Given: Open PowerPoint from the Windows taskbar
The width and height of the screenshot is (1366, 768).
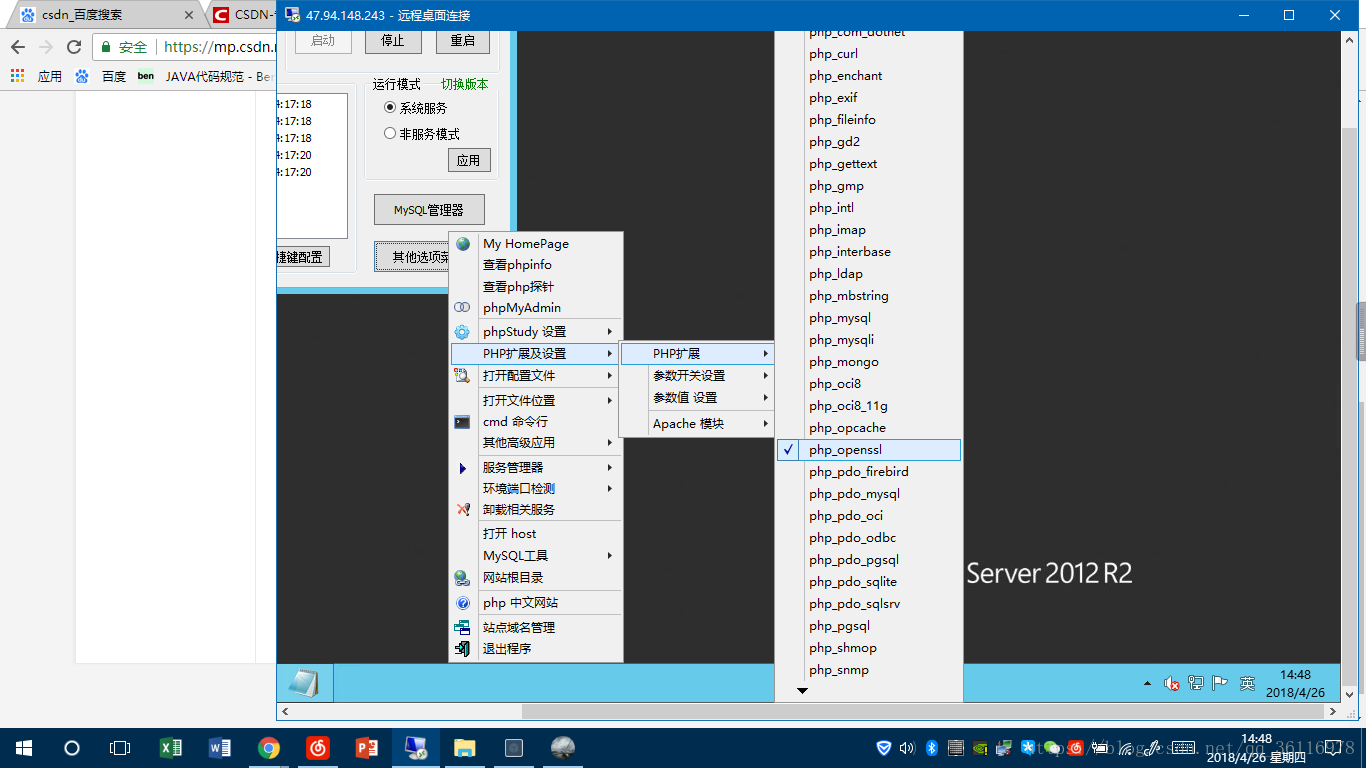Looking at the screenshot, I should (366, 748).
